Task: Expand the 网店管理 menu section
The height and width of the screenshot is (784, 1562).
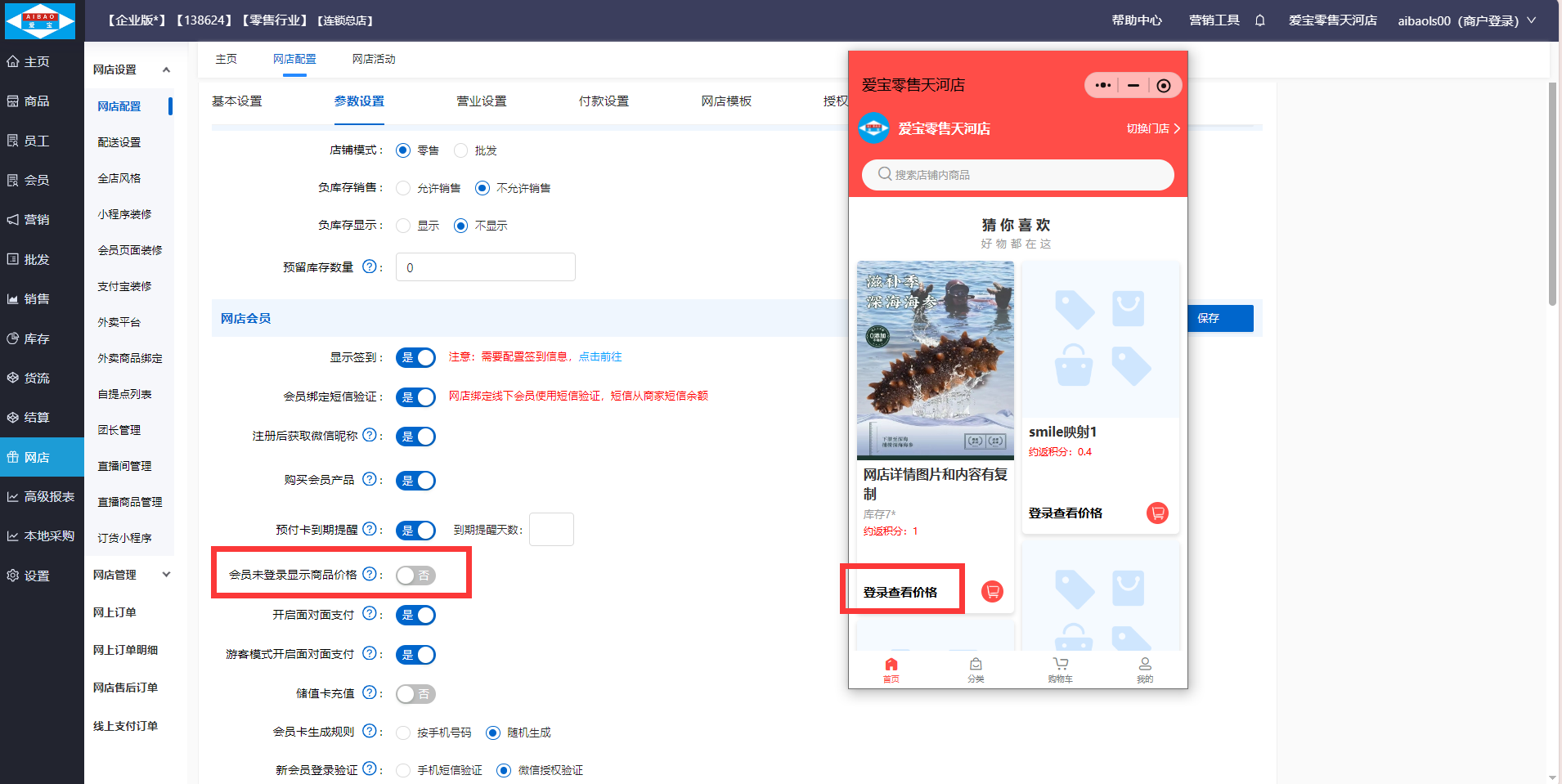Action: pos(166,575)
